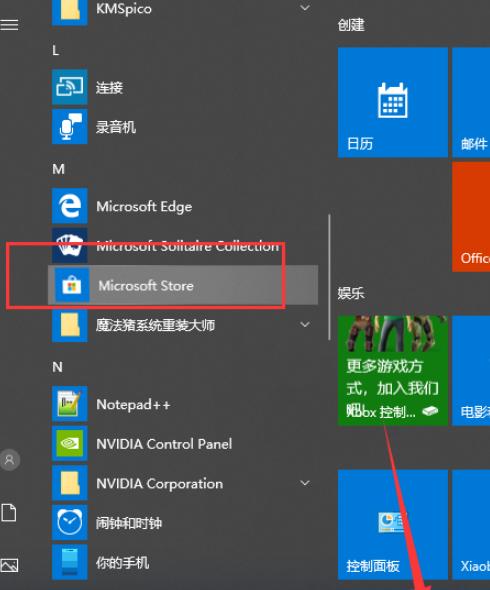Launch Microsoft Solitaire Collection icon
Screen dimensions: 490x590
coord(70,245)
